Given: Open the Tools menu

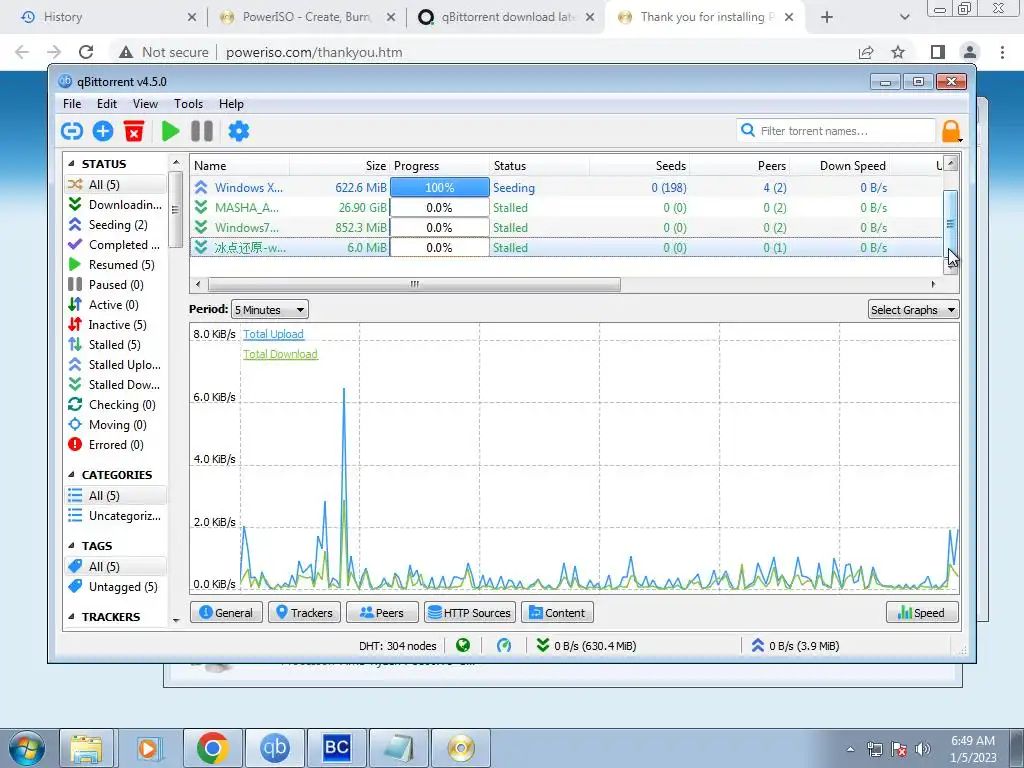Looking at the screenshot, I should (188, 104).
